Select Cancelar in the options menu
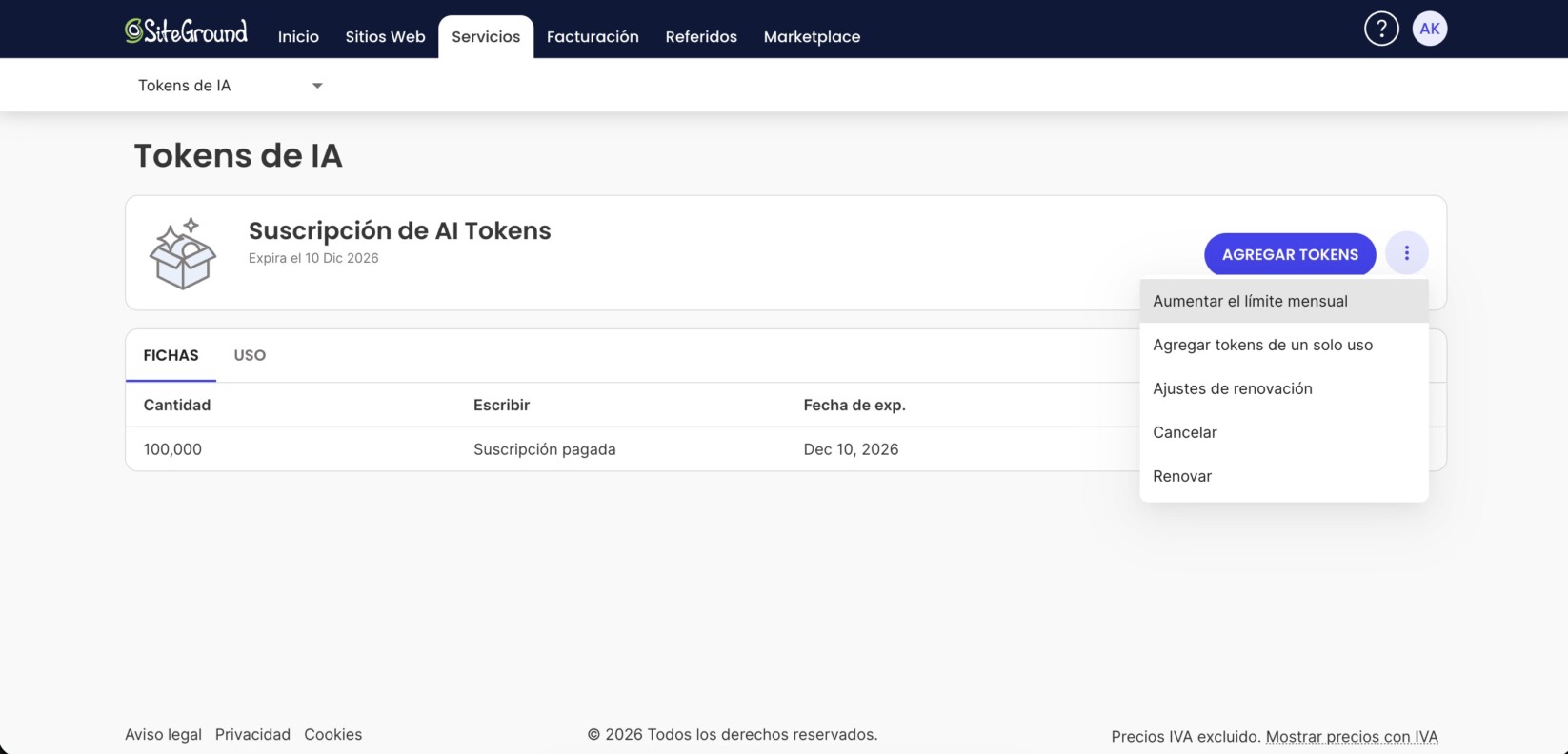The width and height of the screenshot is (1568, 754). tap(1284, 432)
